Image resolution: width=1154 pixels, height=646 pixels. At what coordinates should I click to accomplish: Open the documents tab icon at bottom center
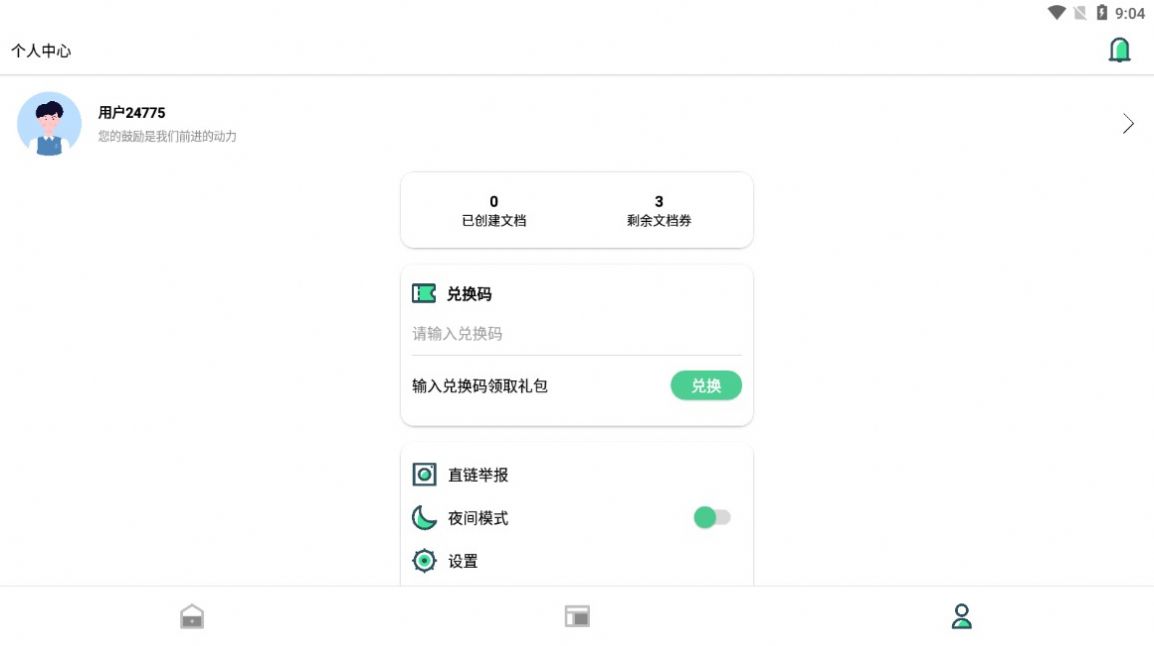tap(577, 615)
